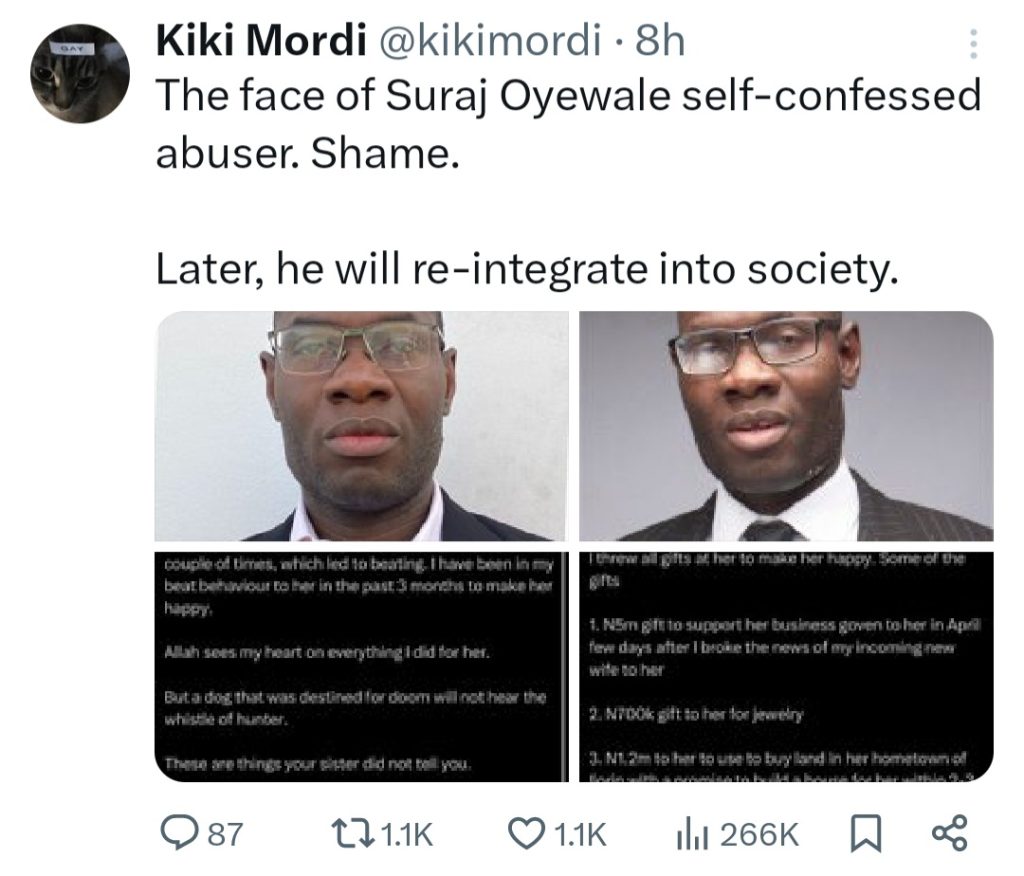Open view analytics bar chart icon
This screenshot has height=876, width=1024.
692,834
